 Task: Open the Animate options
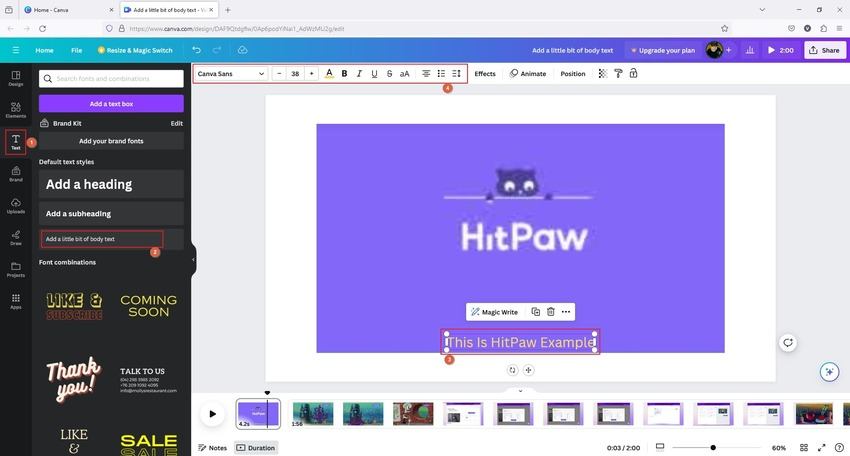point(528,74)
